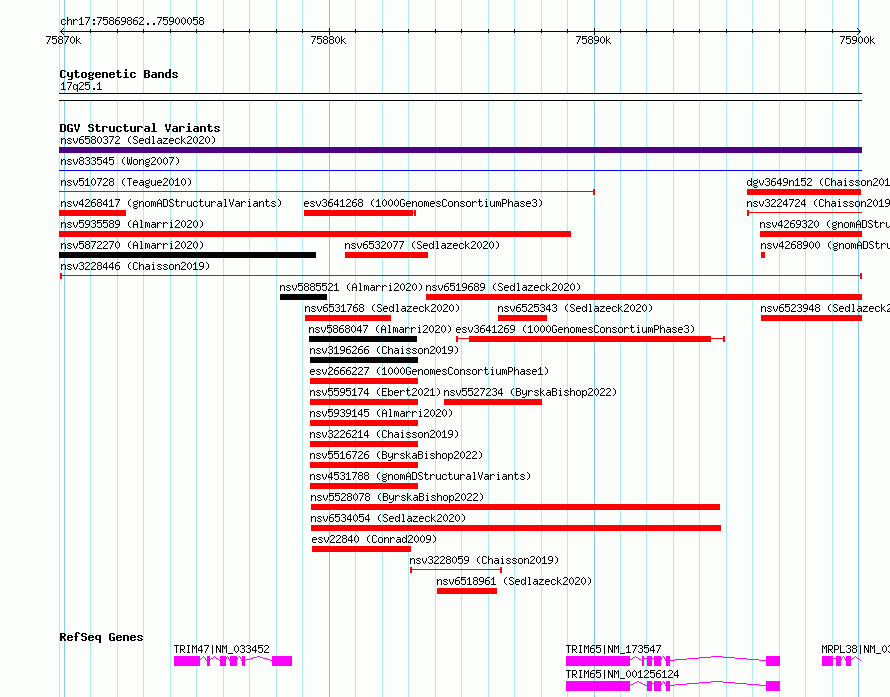Click the RefSeq Genes track title
Screen dimensions: 890x697
[x=101, y=637]
